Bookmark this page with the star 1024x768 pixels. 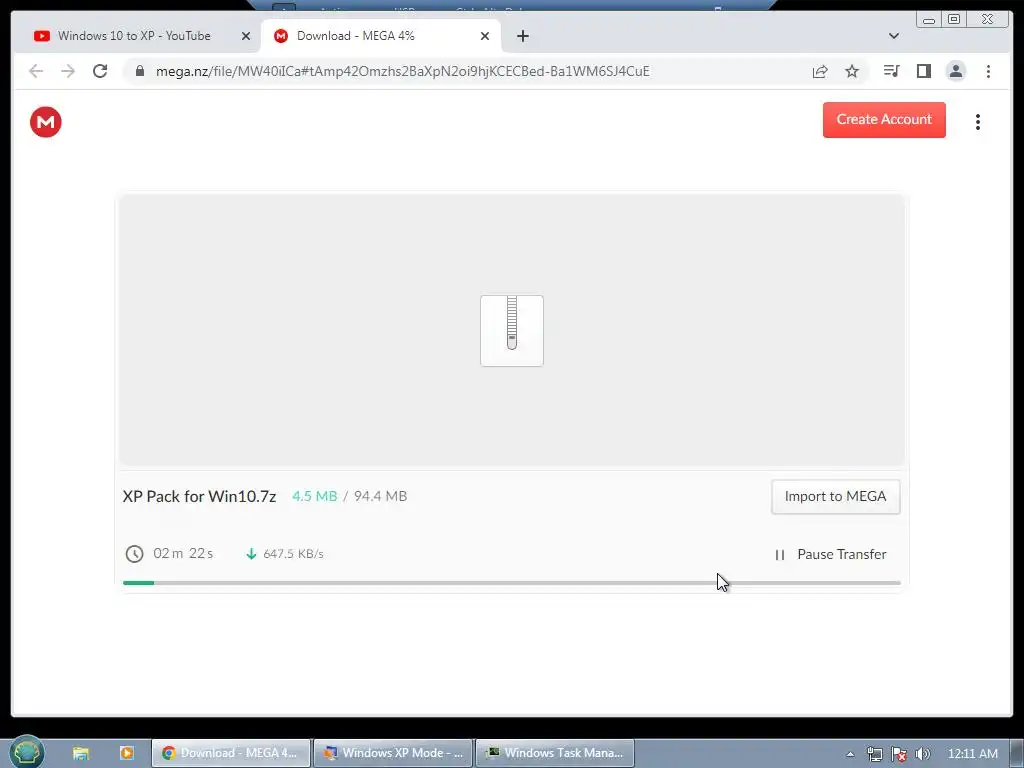pyautogui.click(x=852, y=71)
